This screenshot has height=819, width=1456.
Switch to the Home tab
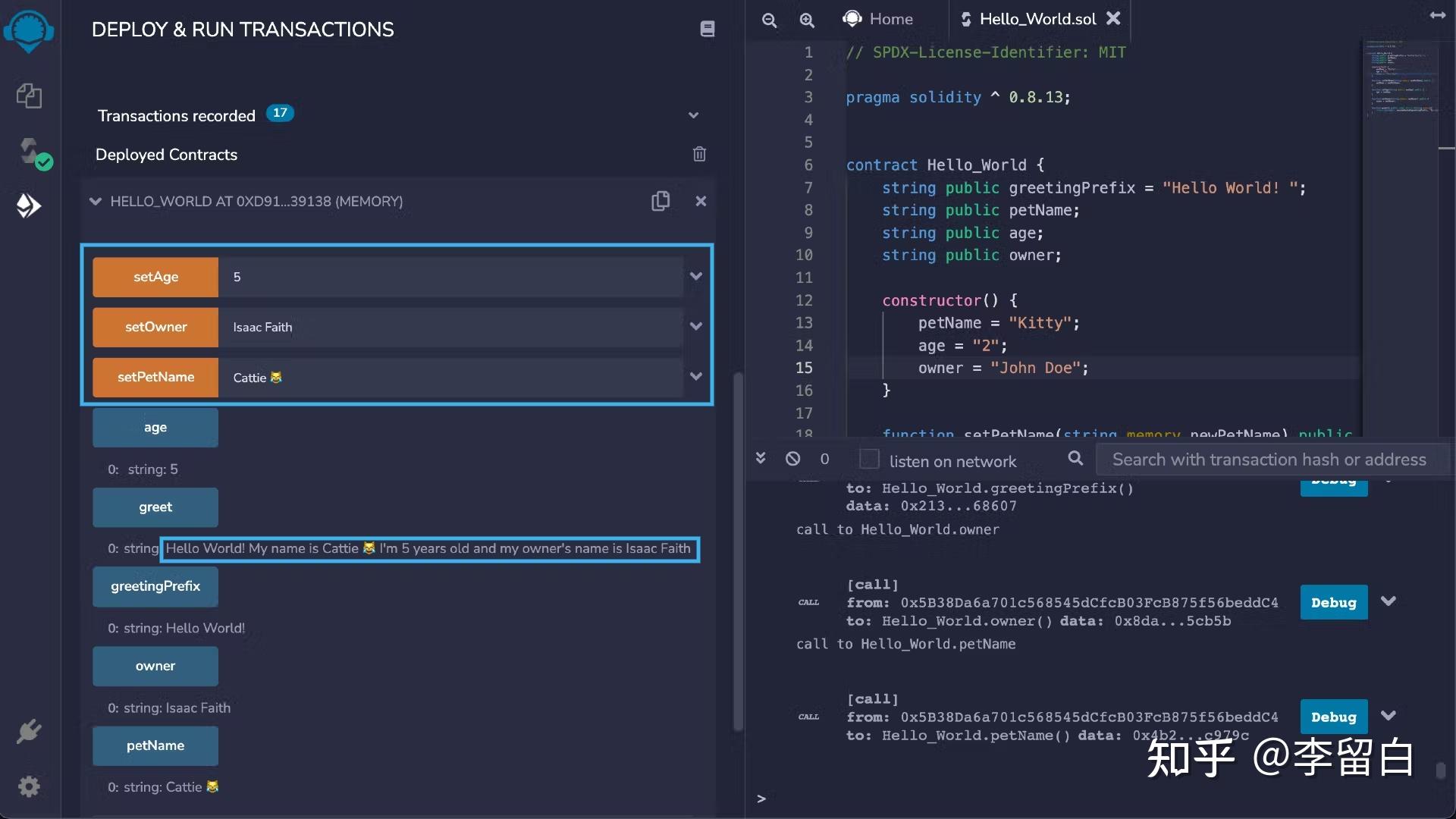(880, 19)
